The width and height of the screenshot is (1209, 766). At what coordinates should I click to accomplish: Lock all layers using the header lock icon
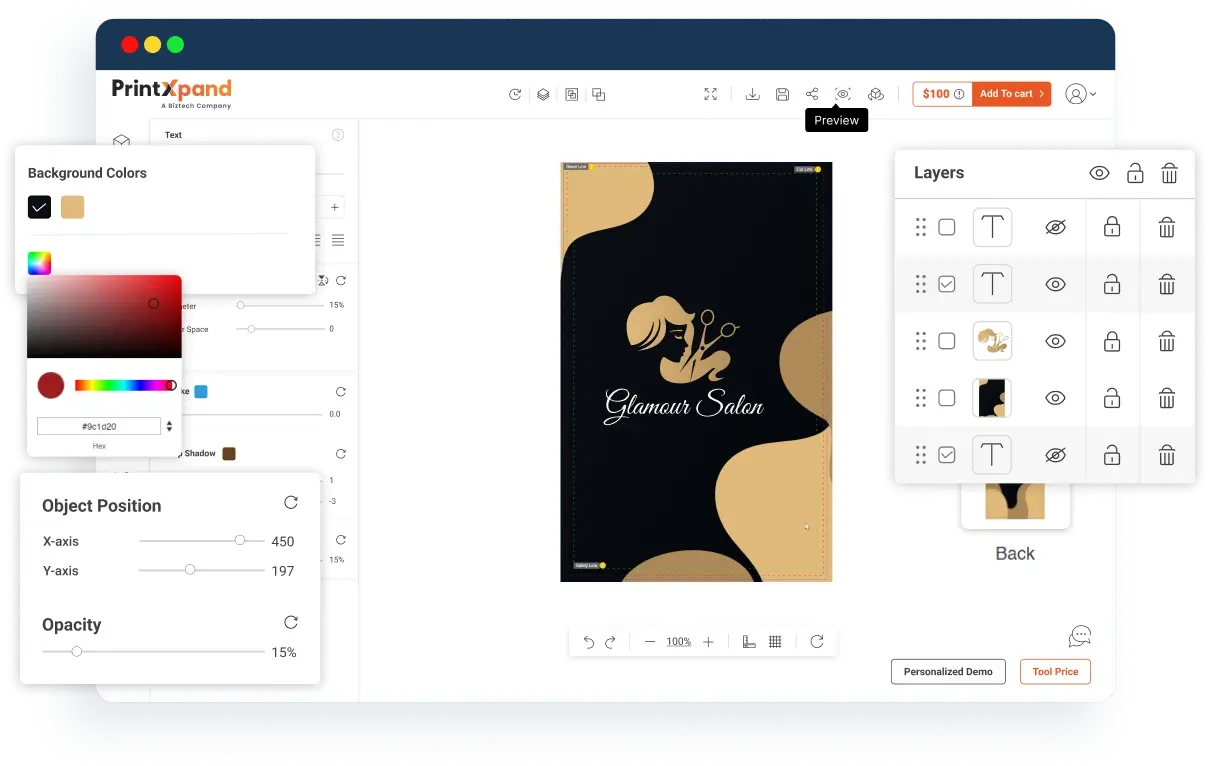(x=1135, y=173)
